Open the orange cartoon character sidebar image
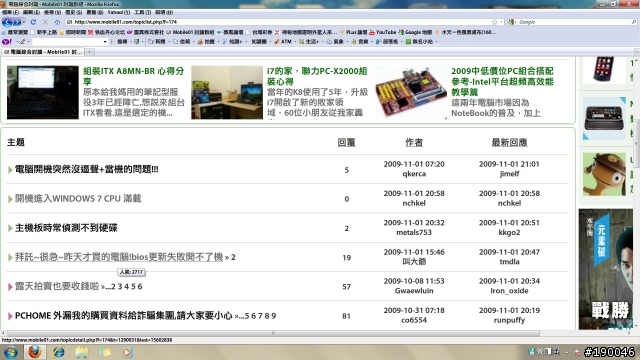The height and width of the screenshot is (360, 640). [604, 174]
